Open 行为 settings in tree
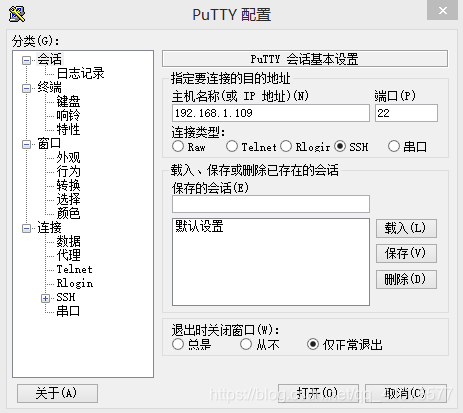Screen dimensions: 463x413 coord(68,171)
